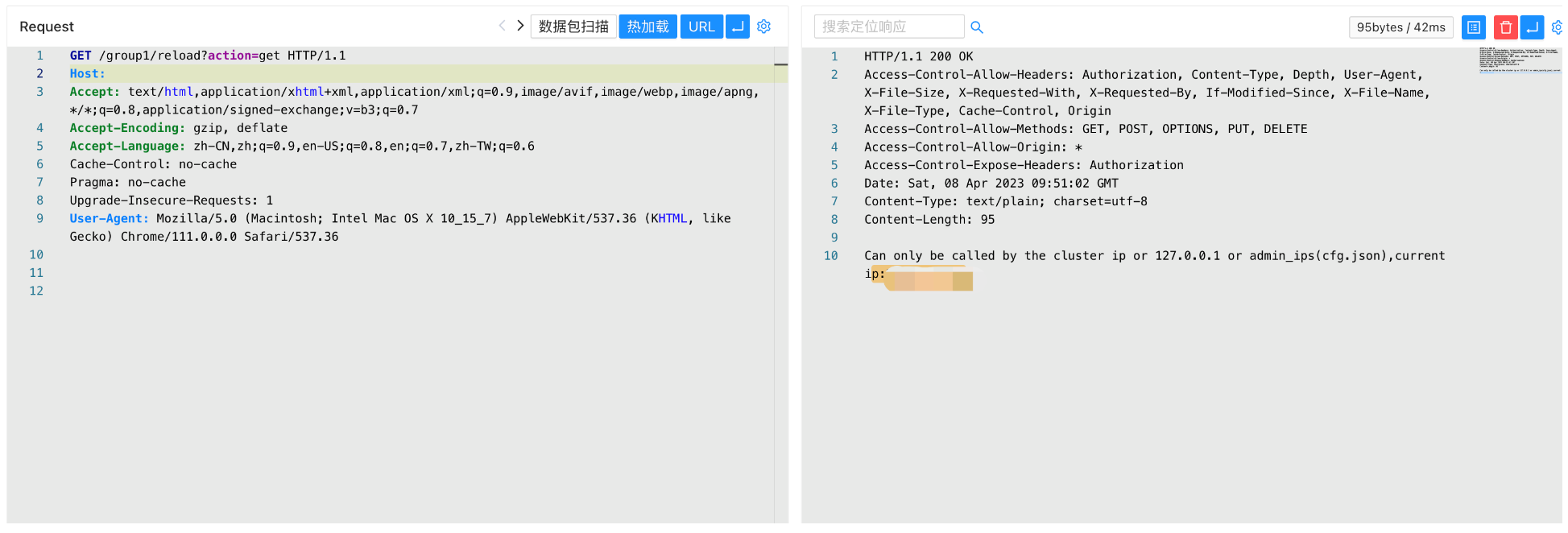Go to the next request with right chevron
The height and width of the screenshot is (533, 1568).
[x=520, y=26]
